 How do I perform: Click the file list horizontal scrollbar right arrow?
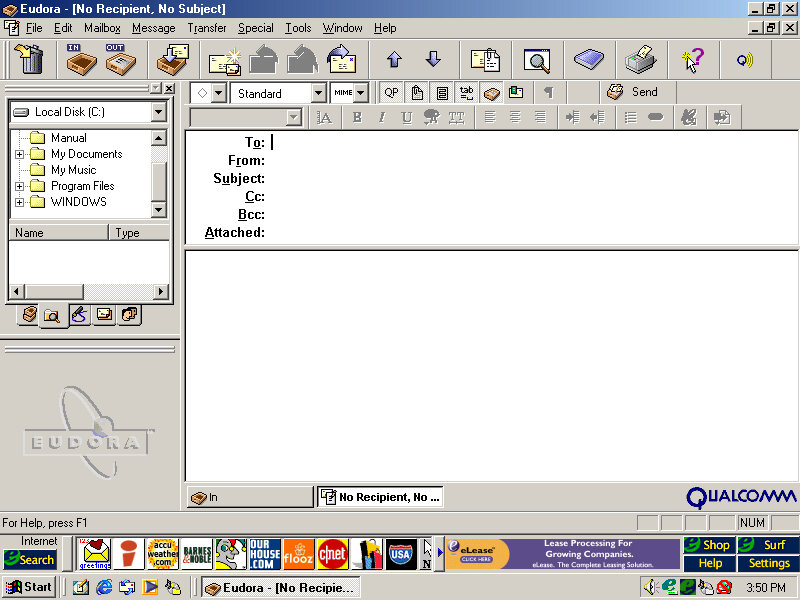162,291
